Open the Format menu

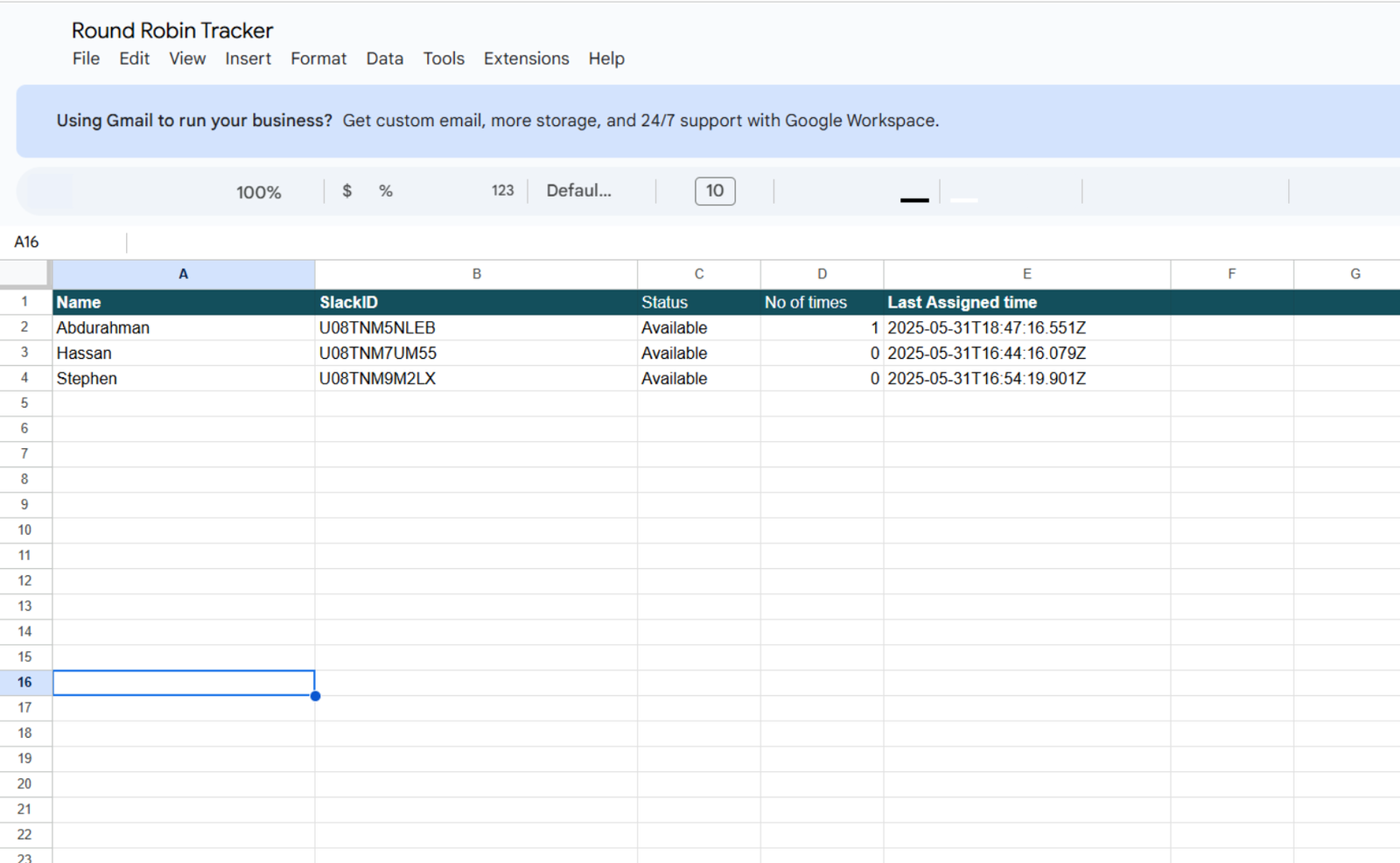coord(318,59)
